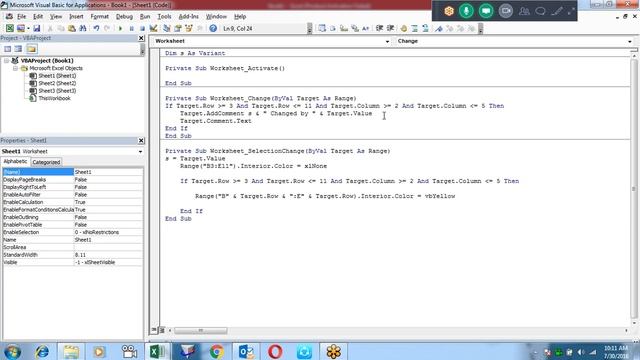Click the Complete Word icon
Screen dimensions: 640x360
[x=365, y=28]
